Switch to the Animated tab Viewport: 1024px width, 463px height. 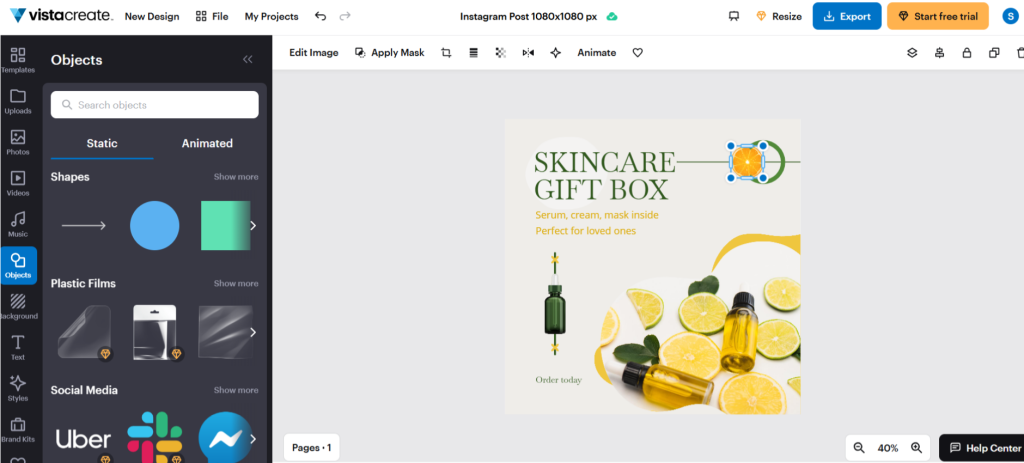tap(207, 144)
